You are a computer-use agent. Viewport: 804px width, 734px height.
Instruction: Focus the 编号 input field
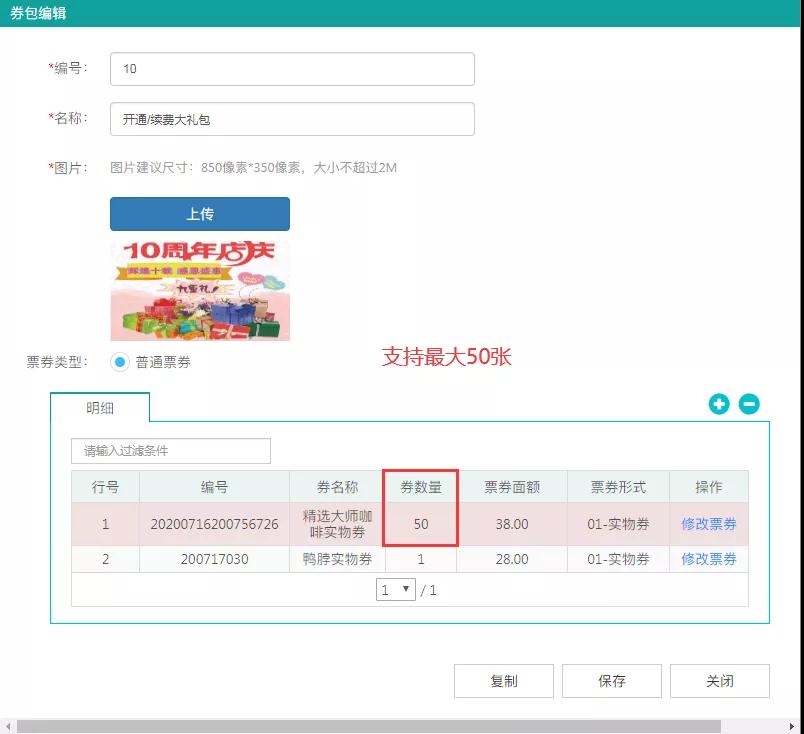(x=292, y=69)
